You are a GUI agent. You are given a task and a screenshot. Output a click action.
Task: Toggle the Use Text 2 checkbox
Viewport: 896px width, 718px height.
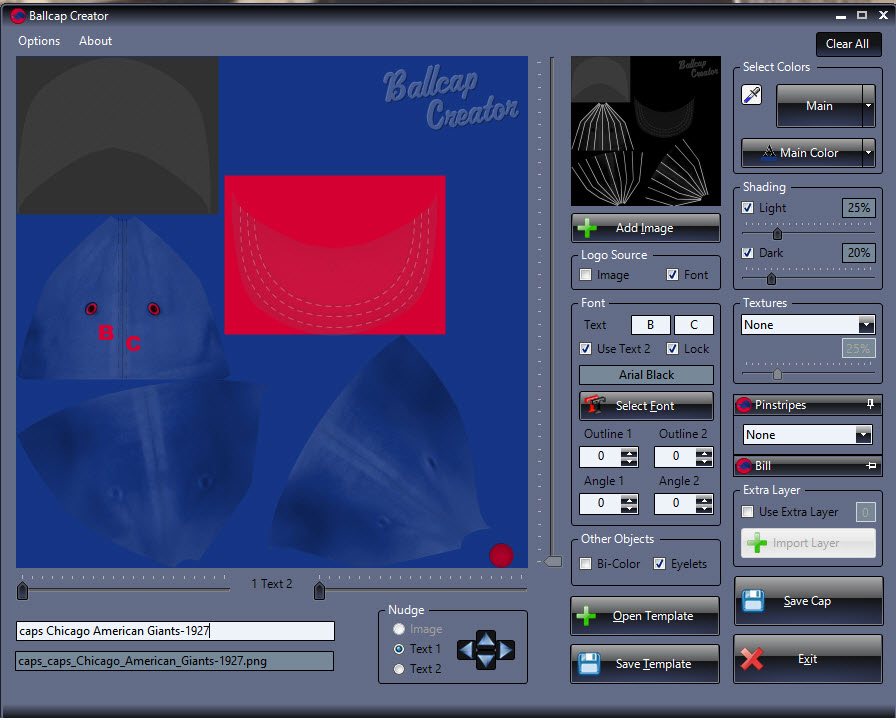[586, 349]
